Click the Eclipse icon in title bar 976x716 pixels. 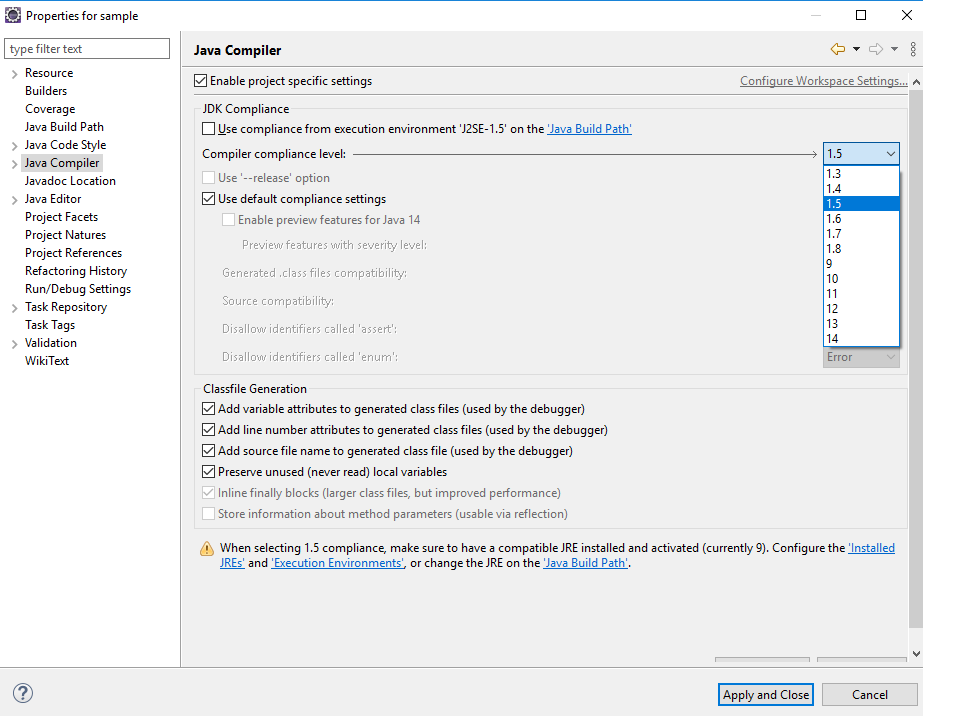[13, 15]
